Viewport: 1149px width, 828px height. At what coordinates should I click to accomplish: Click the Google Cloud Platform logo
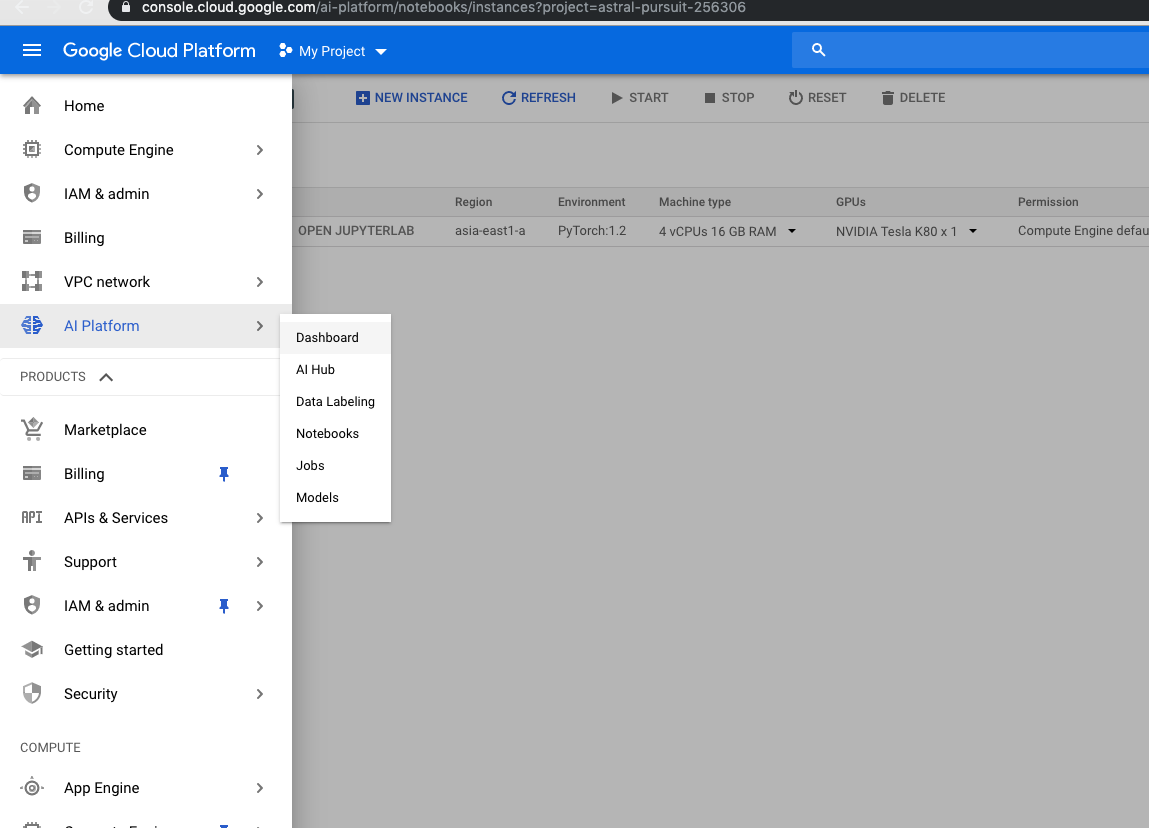click(x=159, y=51)
